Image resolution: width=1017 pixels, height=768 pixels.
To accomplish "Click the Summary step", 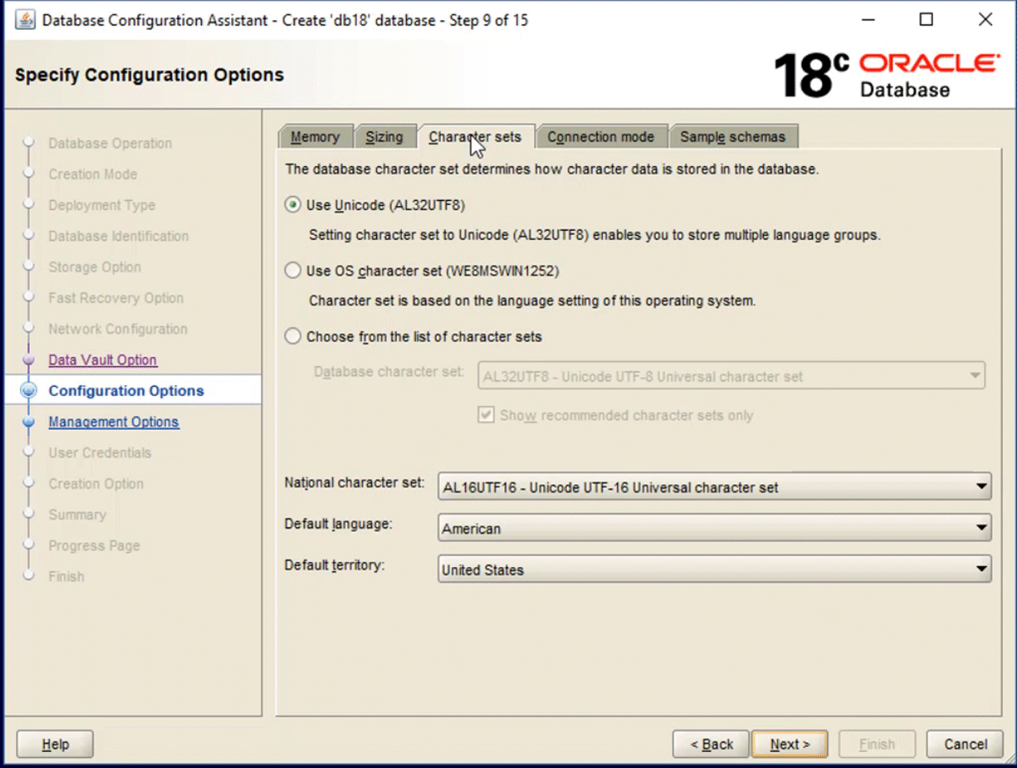I will click(77, 514).
